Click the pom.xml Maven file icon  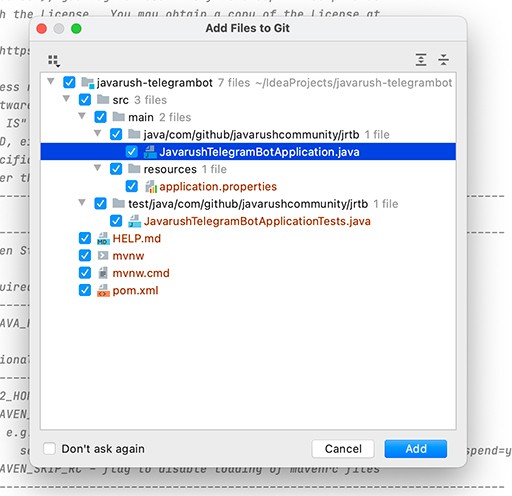103,290
